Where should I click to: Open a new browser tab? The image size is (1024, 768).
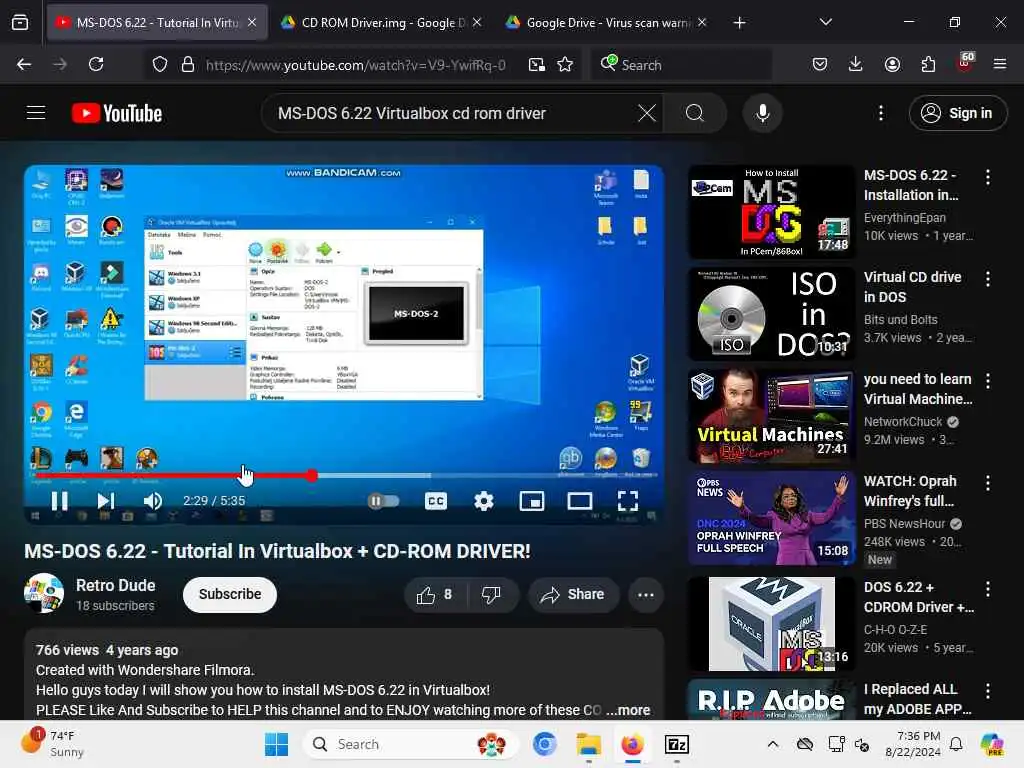coord(739,23)
